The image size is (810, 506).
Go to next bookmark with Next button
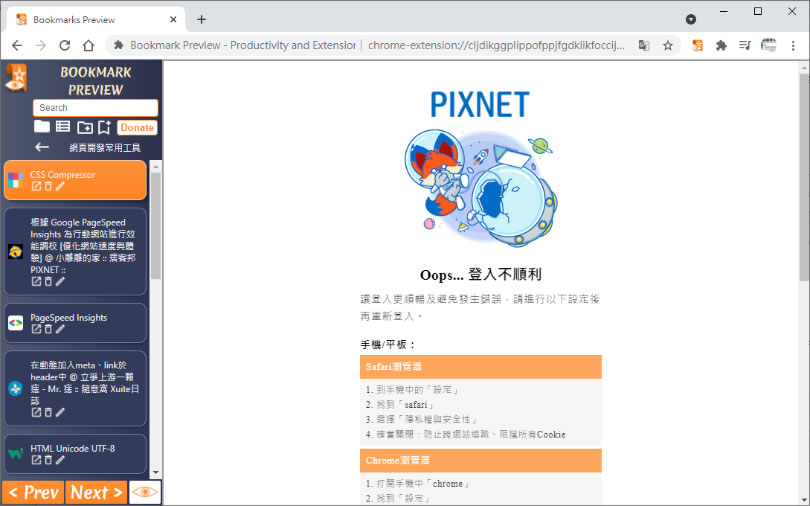pos(96,493)
